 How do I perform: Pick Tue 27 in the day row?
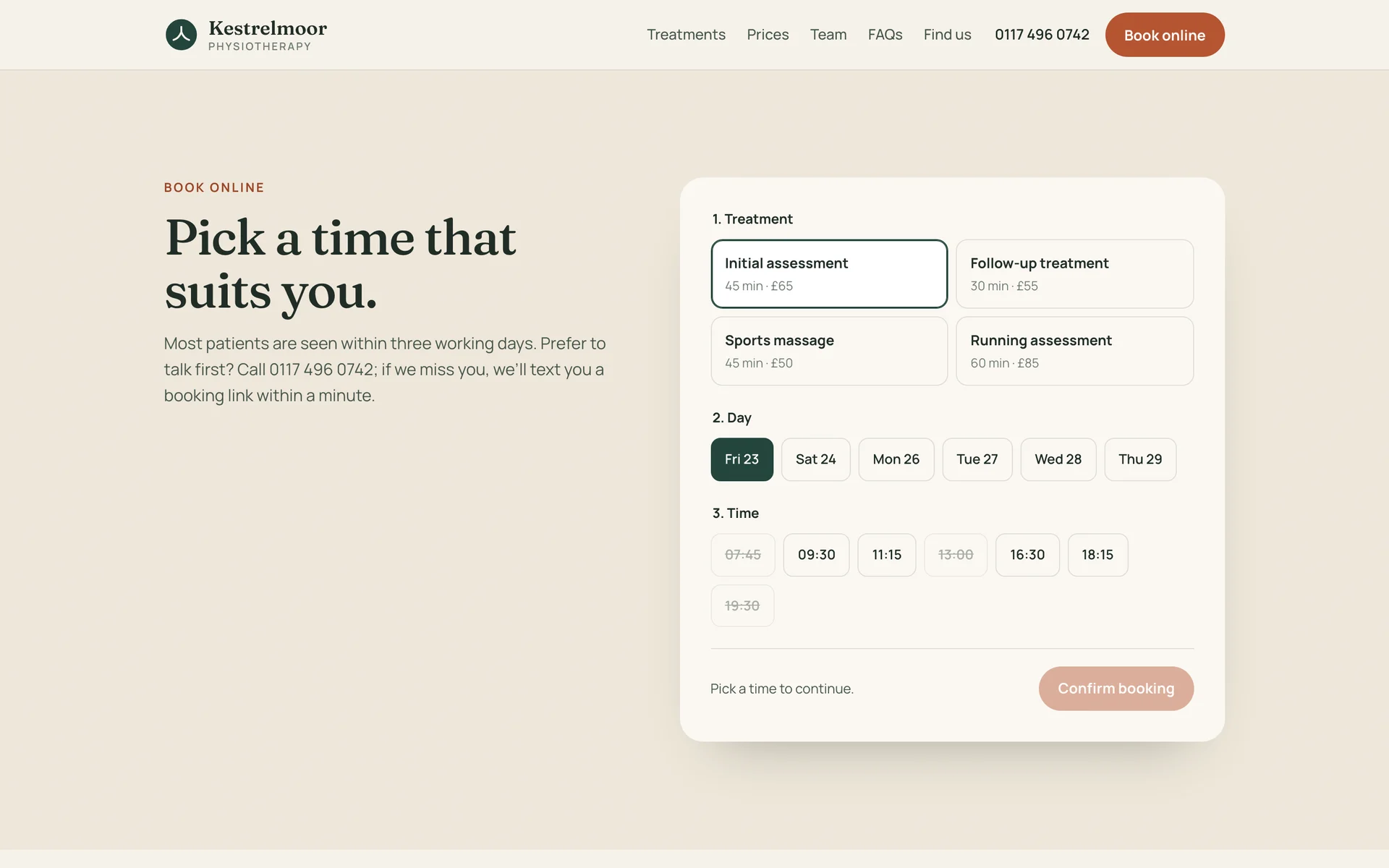pos(977,459)
